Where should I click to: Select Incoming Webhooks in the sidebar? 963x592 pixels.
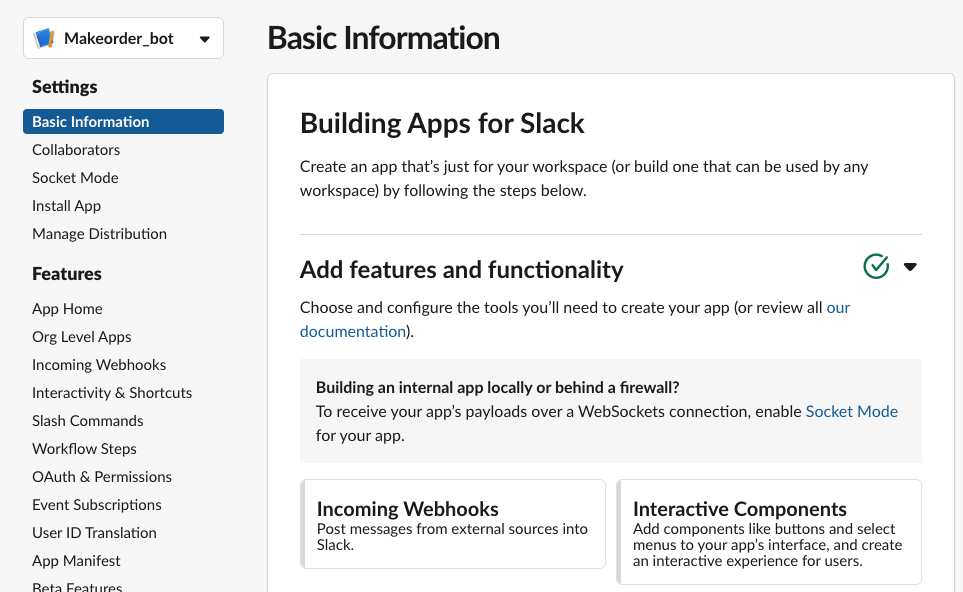point(99,365)
